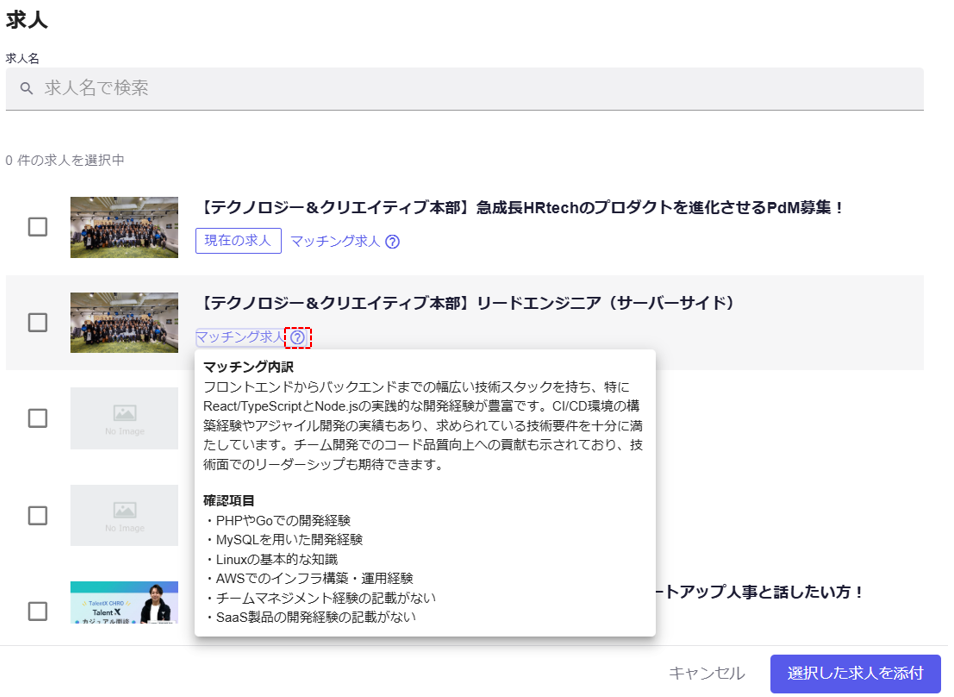Click the 選択した求人を添付 button
This screenshot has width=954, height=697.
855,673
